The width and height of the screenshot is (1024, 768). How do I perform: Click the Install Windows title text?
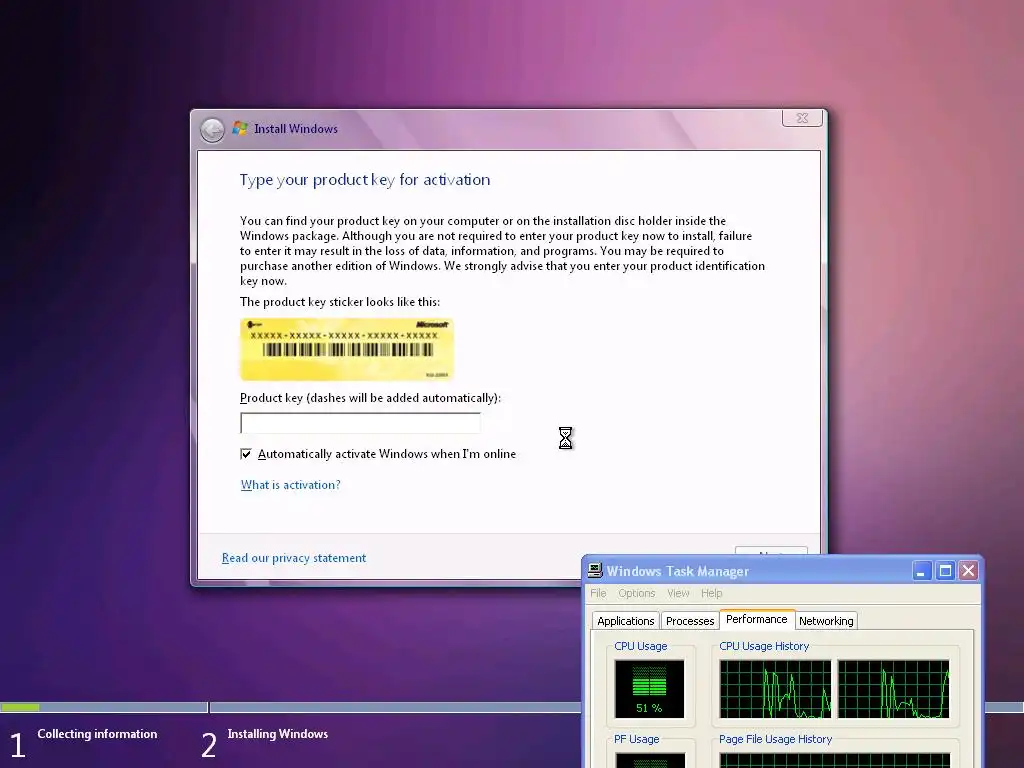296,129
